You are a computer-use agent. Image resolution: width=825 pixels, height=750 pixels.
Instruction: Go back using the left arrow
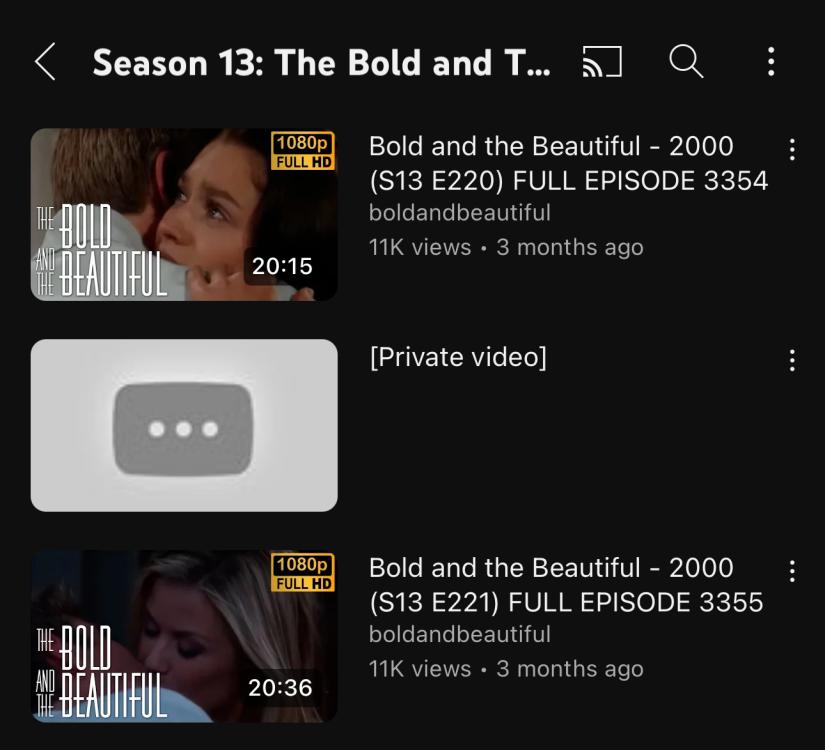tap(45, 62)
